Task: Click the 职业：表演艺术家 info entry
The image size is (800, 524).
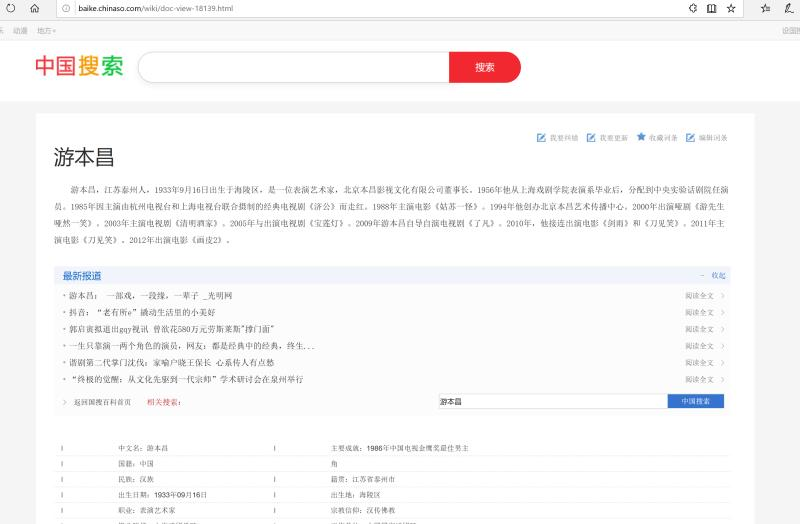Action: [146, 510]
